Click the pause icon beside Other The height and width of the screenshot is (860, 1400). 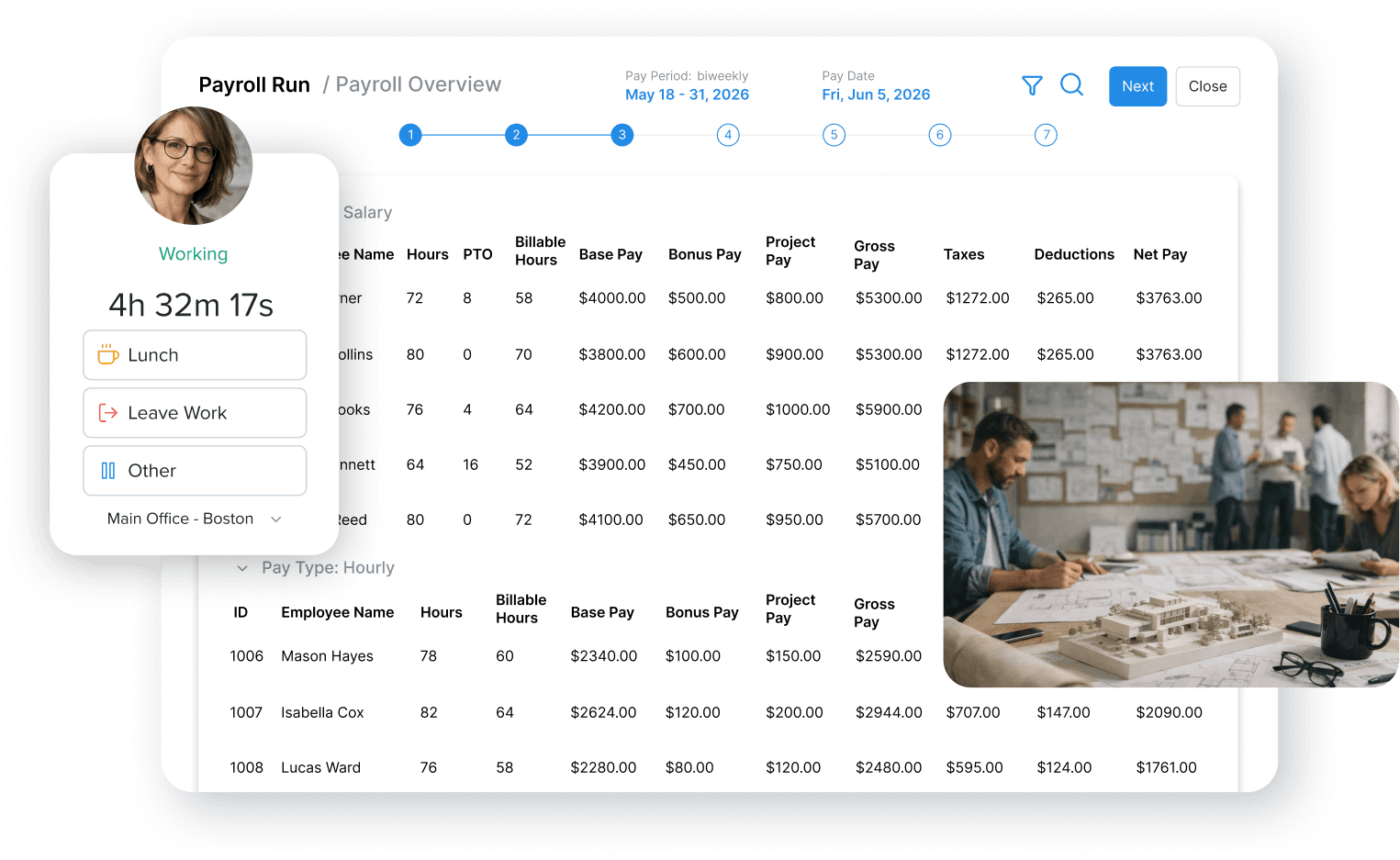107,470
